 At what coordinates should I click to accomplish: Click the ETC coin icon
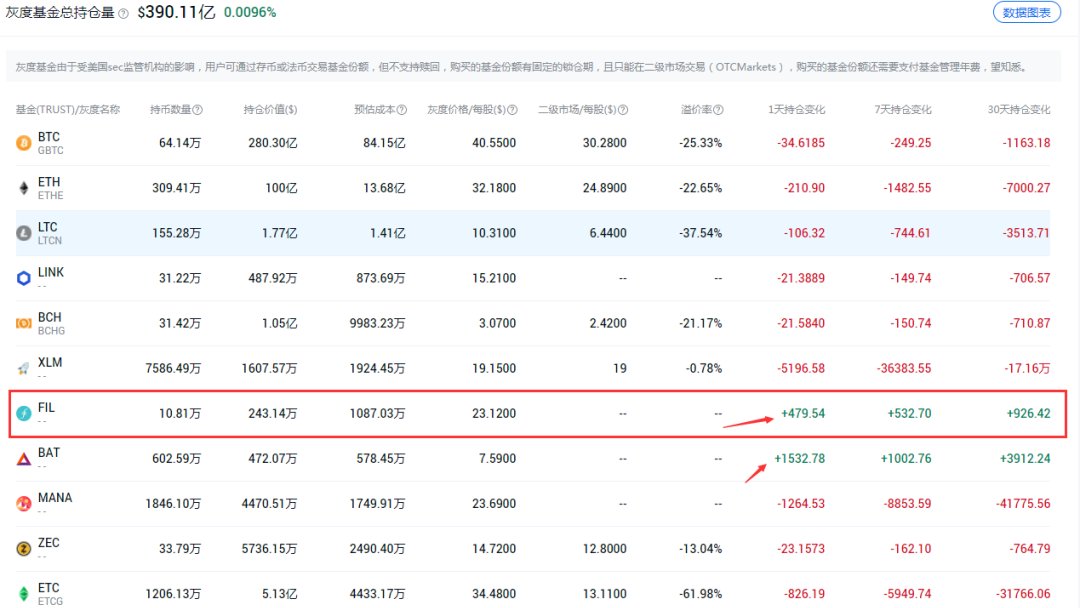(x=23, y=594)
